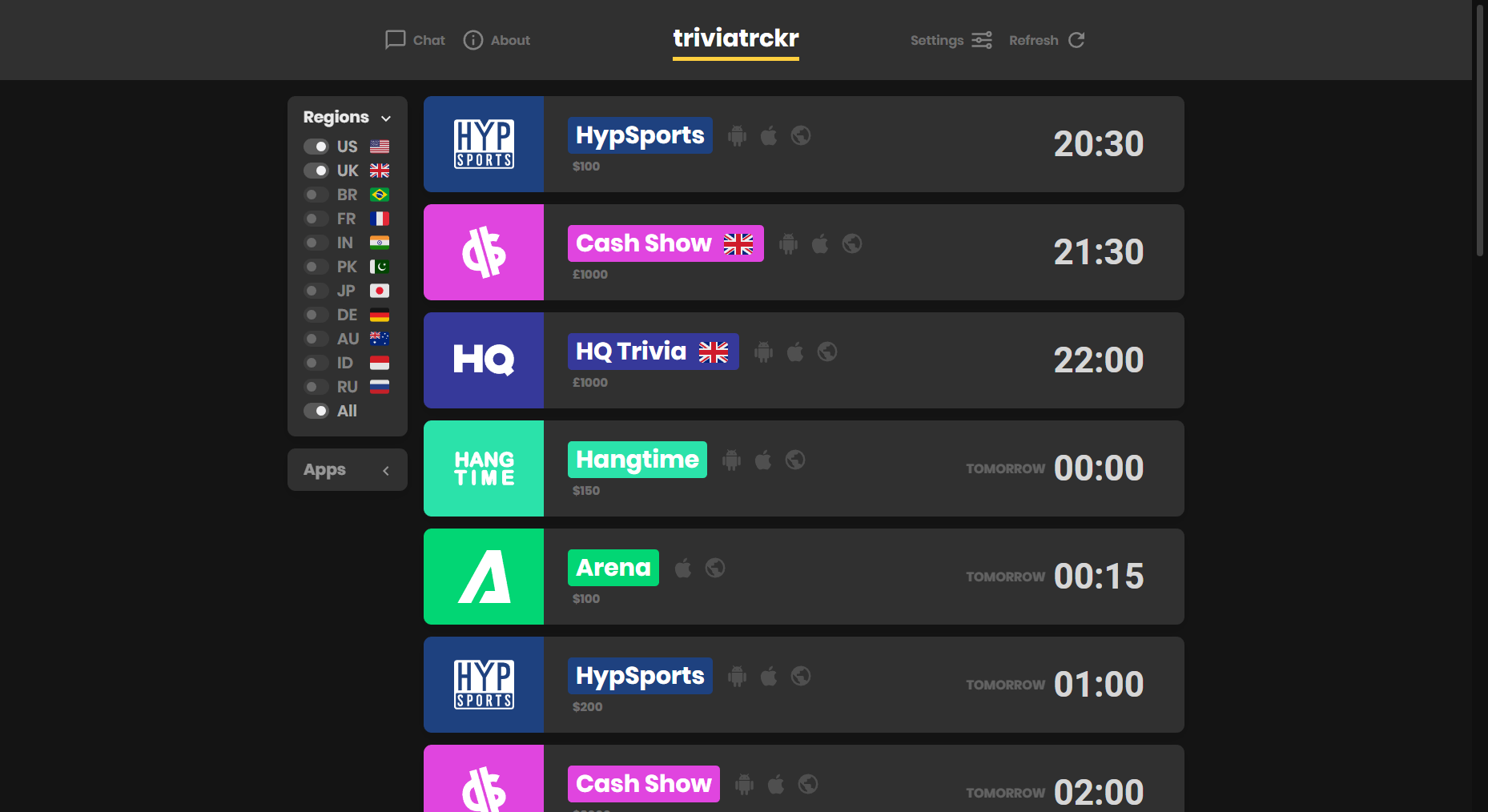Click the Android icon on HypSports 20:30 row
Image resolution: width=1488 pixels, height=812 pixels.
point(737,135)
